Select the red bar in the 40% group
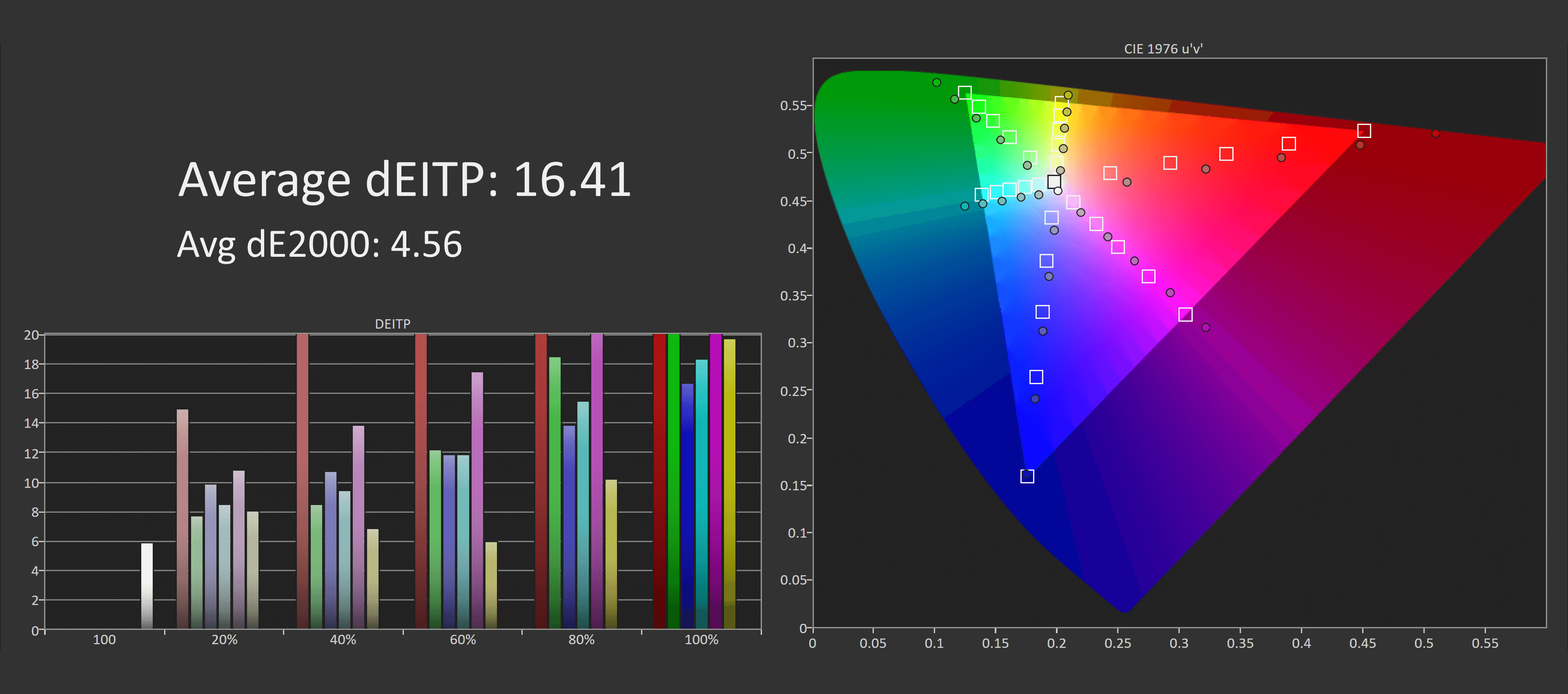 (303, 481)
